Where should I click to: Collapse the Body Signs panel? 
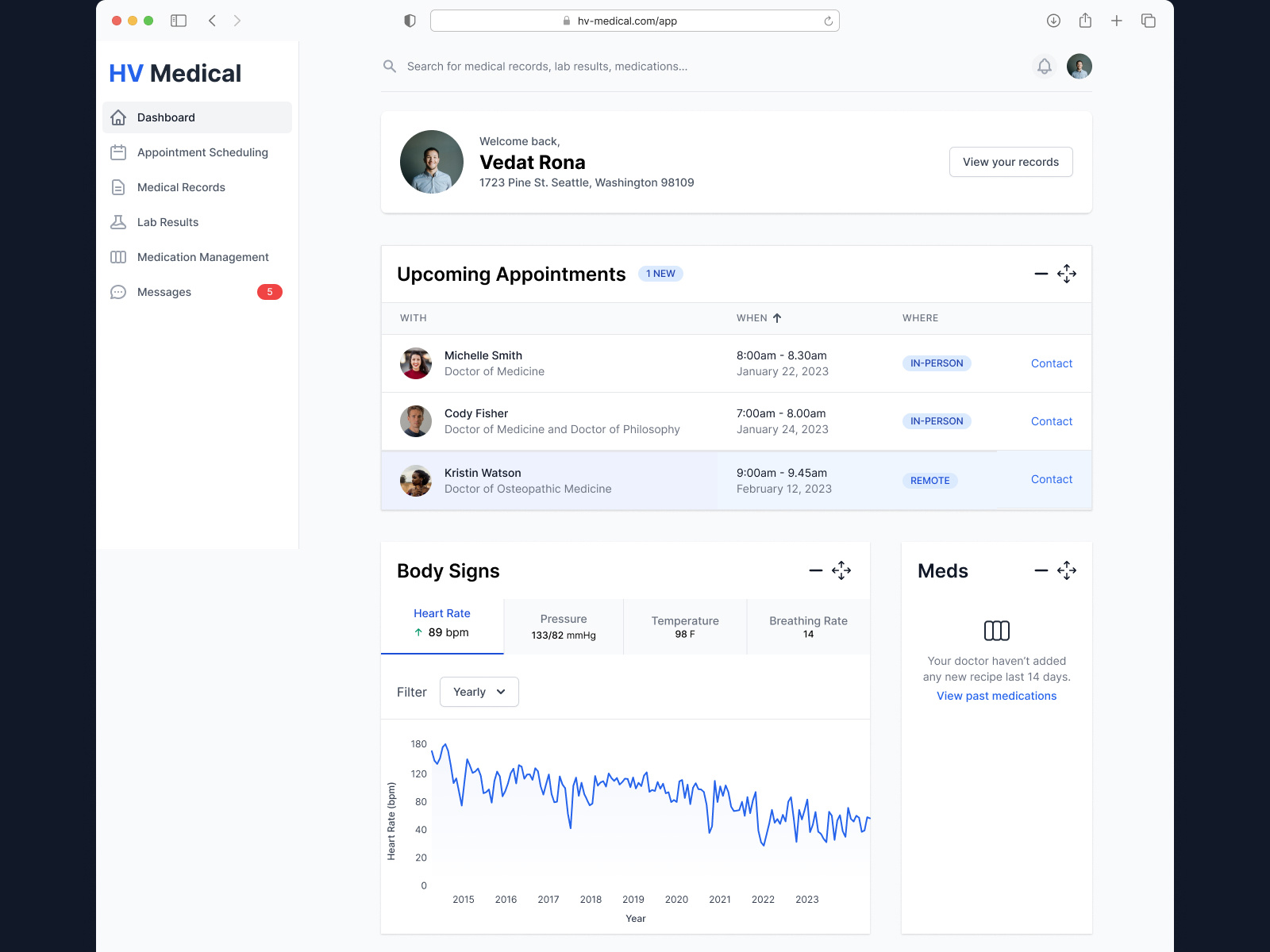815,570
